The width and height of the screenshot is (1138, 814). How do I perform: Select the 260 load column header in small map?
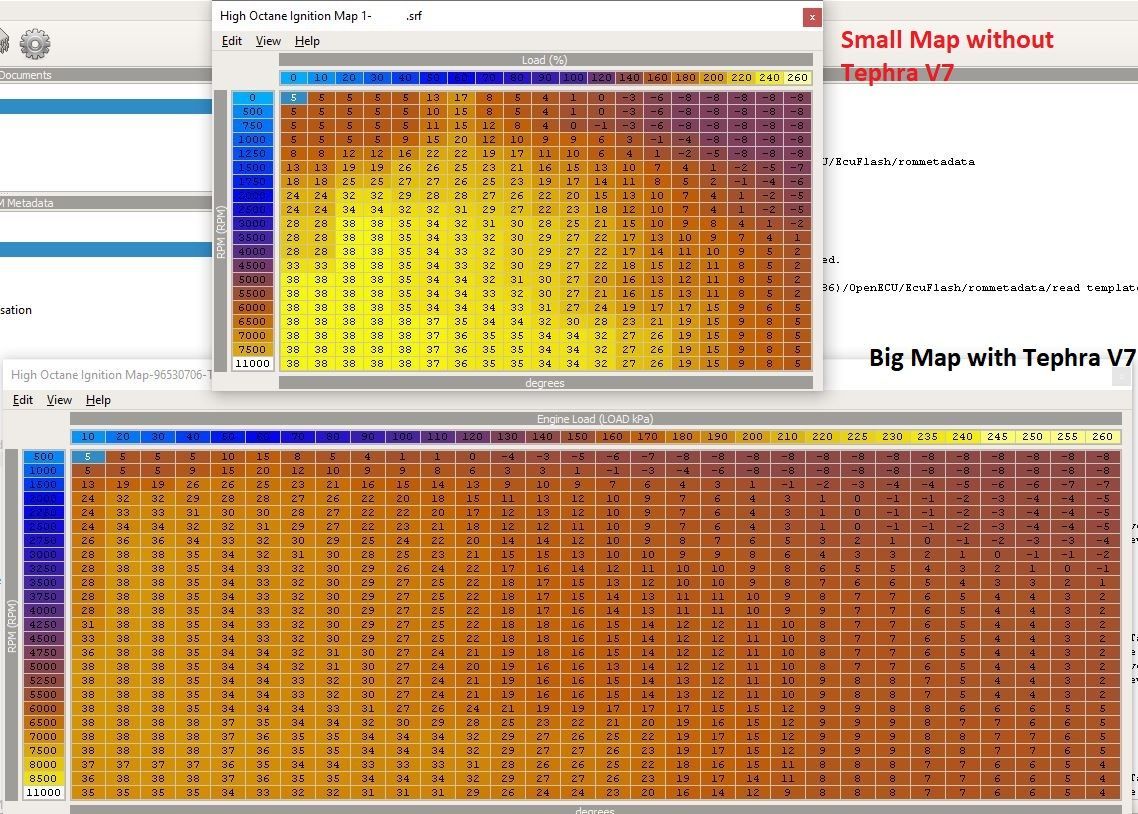[x=798, y=78]
